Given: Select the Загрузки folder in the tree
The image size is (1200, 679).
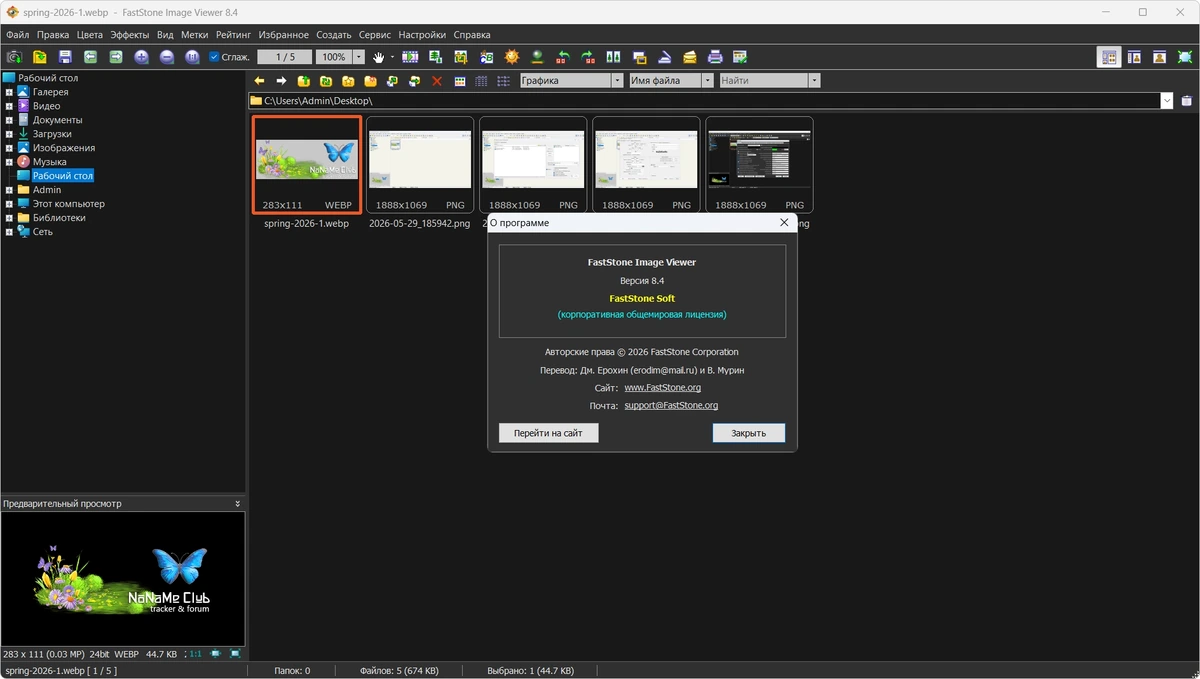Looking at the screenshot, I should pos(52,134).
